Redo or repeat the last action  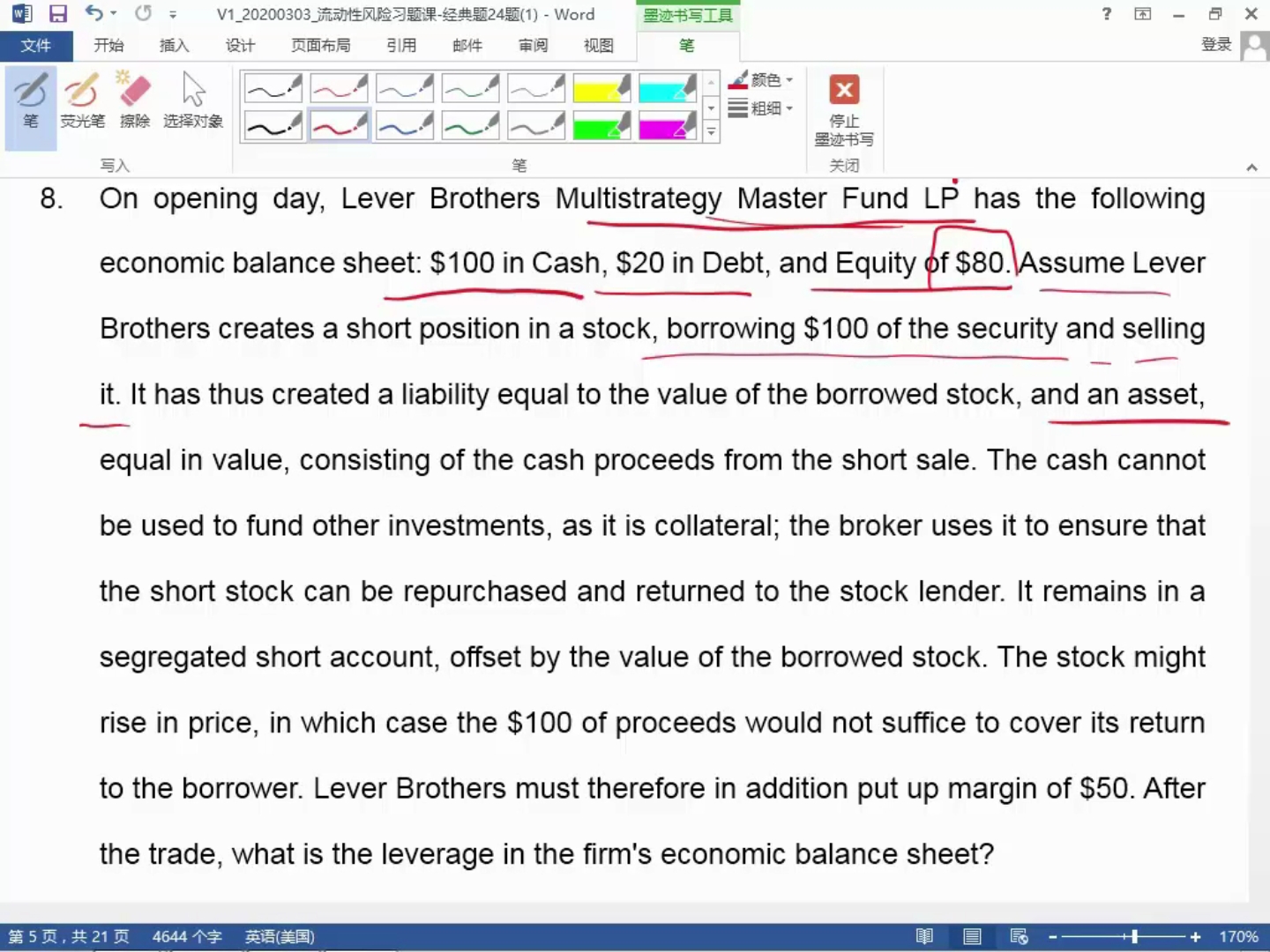143,13
